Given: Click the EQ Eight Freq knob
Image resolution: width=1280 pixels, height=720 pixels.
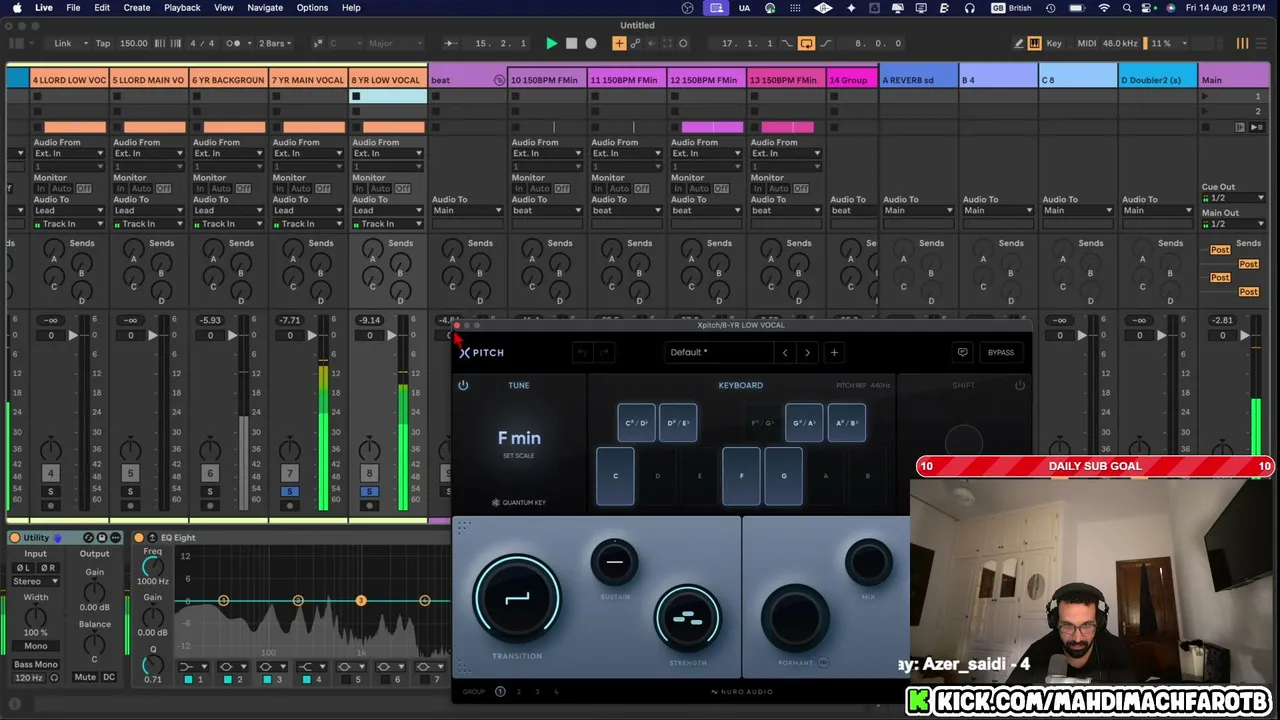Looking at the screenshot, I should tap(153, 565).
